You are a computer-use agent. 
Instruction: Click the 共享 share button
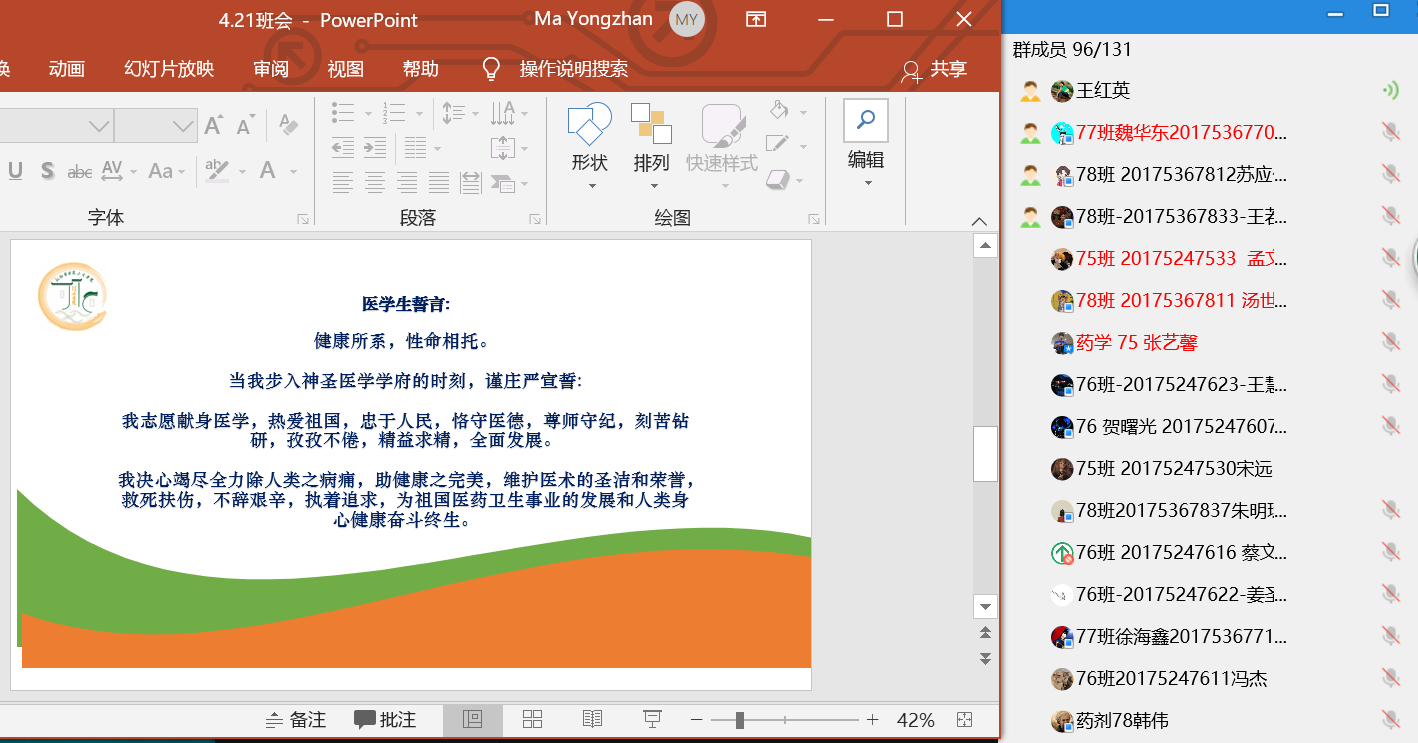coord(934,69)
